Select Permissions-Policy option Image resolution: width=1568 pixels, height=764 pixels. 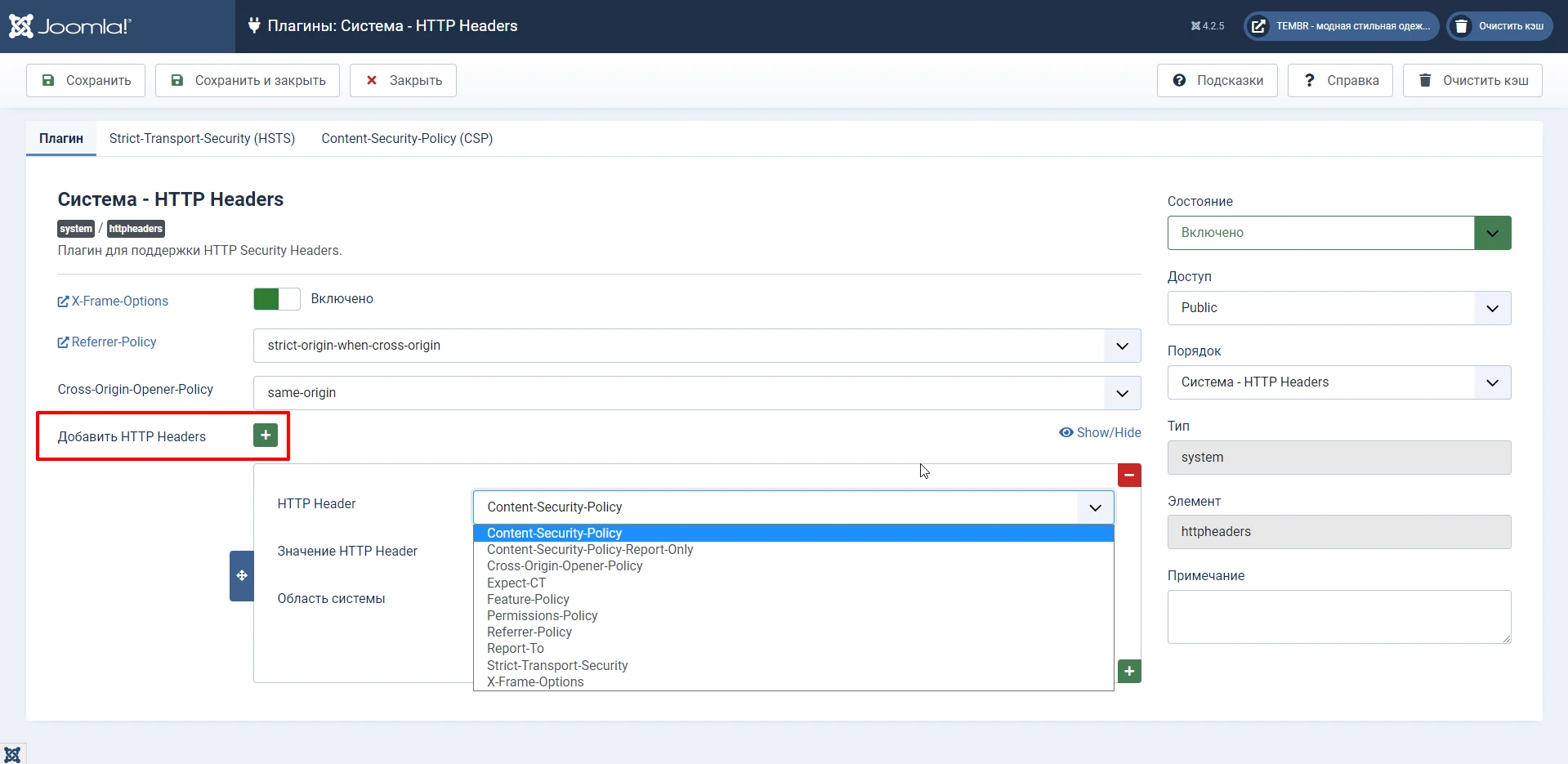coord(793,615)
